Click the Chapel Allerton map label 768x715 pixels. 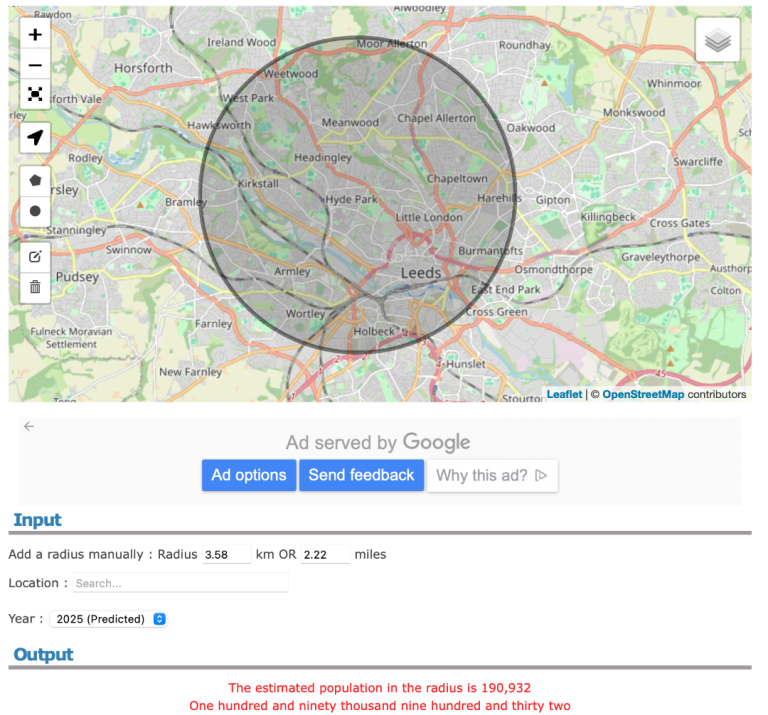(x=436, y=118)
